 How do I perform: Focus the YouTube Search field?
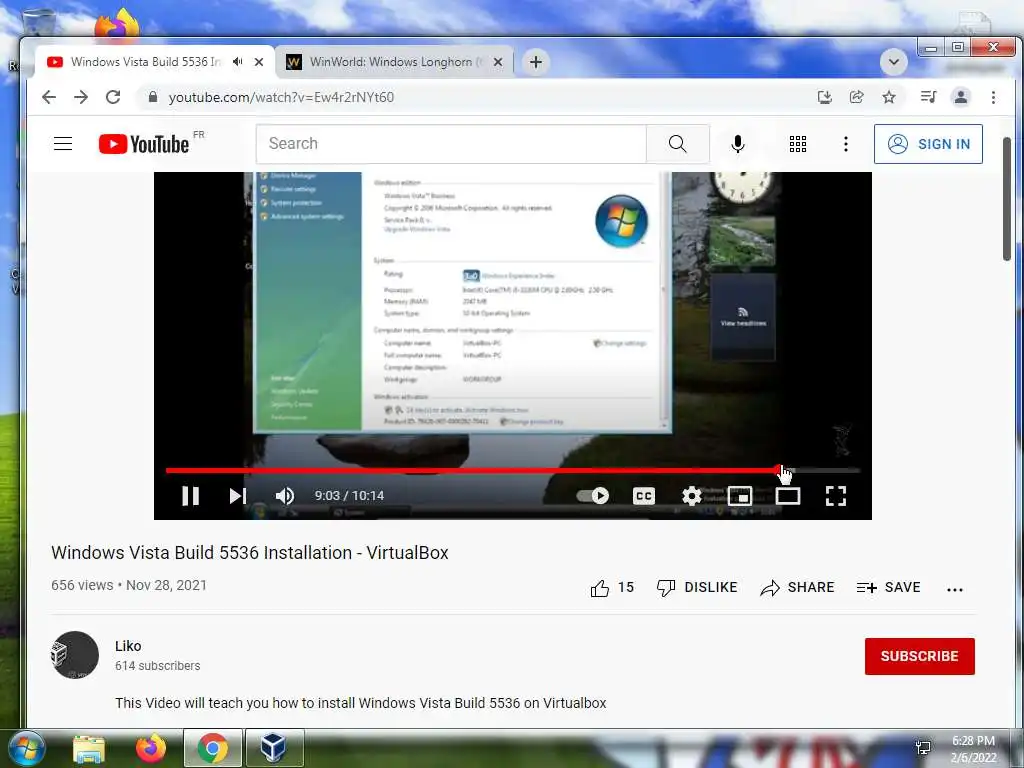coord(451,144)
